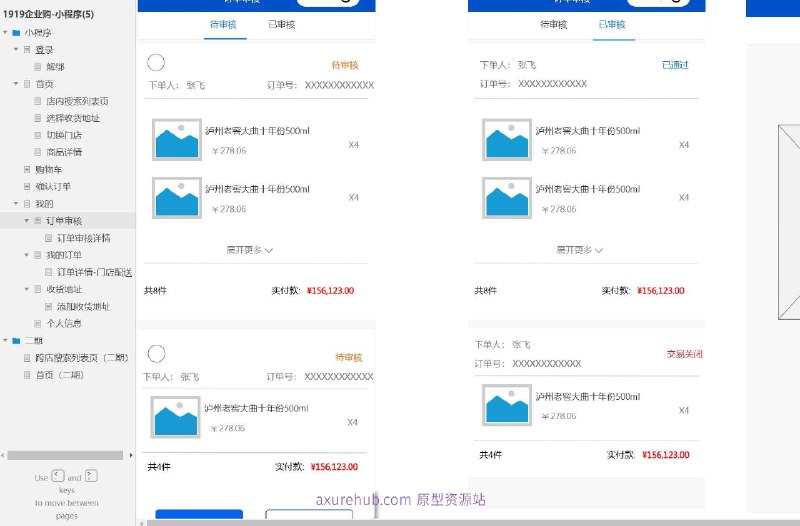Image resolution: width=800 pixels, height=526 pixels.
Task: Collapse the 我的 tree arrow
Action: point(16,204)
